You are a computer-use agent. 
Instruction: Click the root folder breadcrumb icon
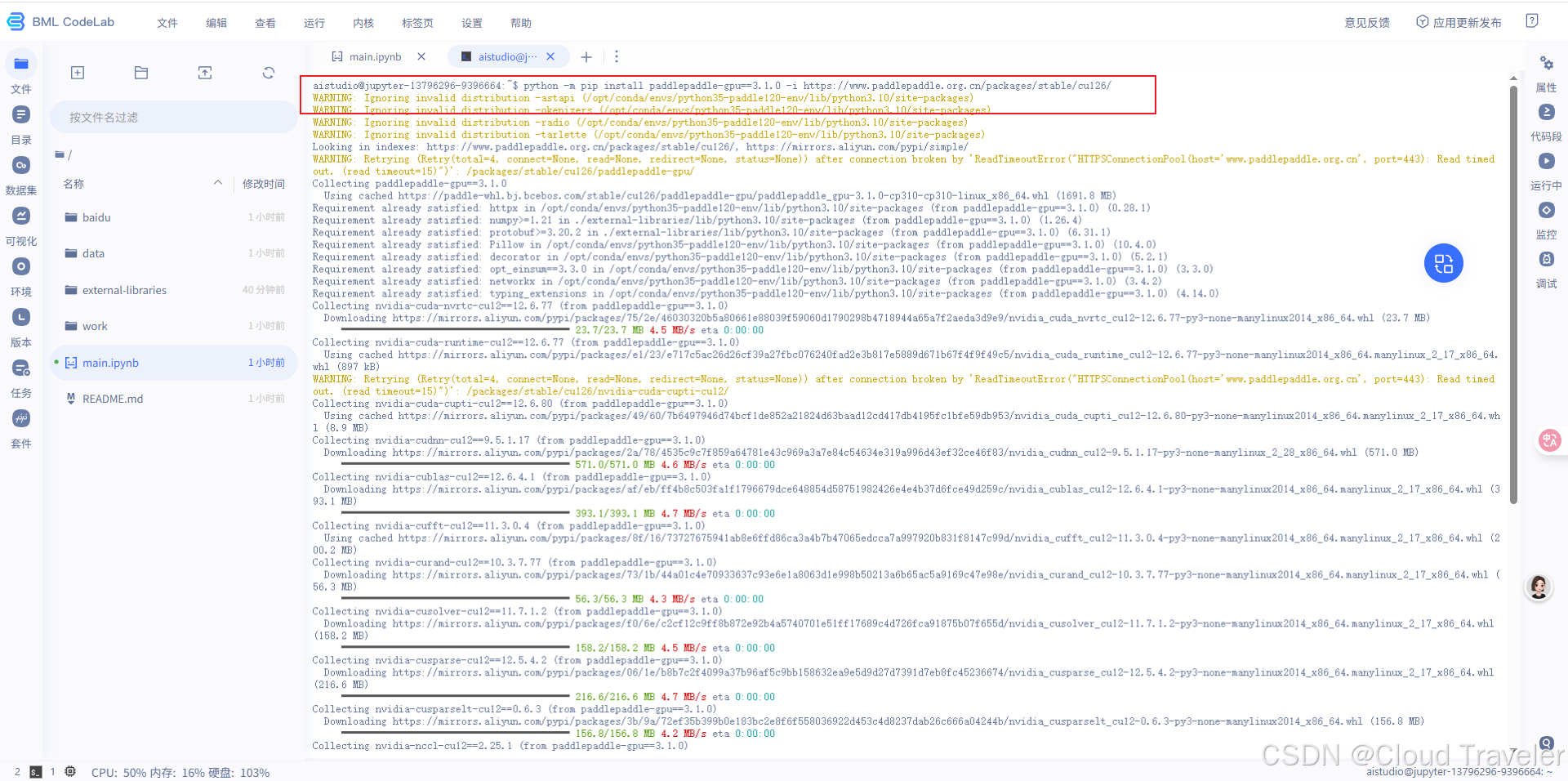tap(60, 154)
